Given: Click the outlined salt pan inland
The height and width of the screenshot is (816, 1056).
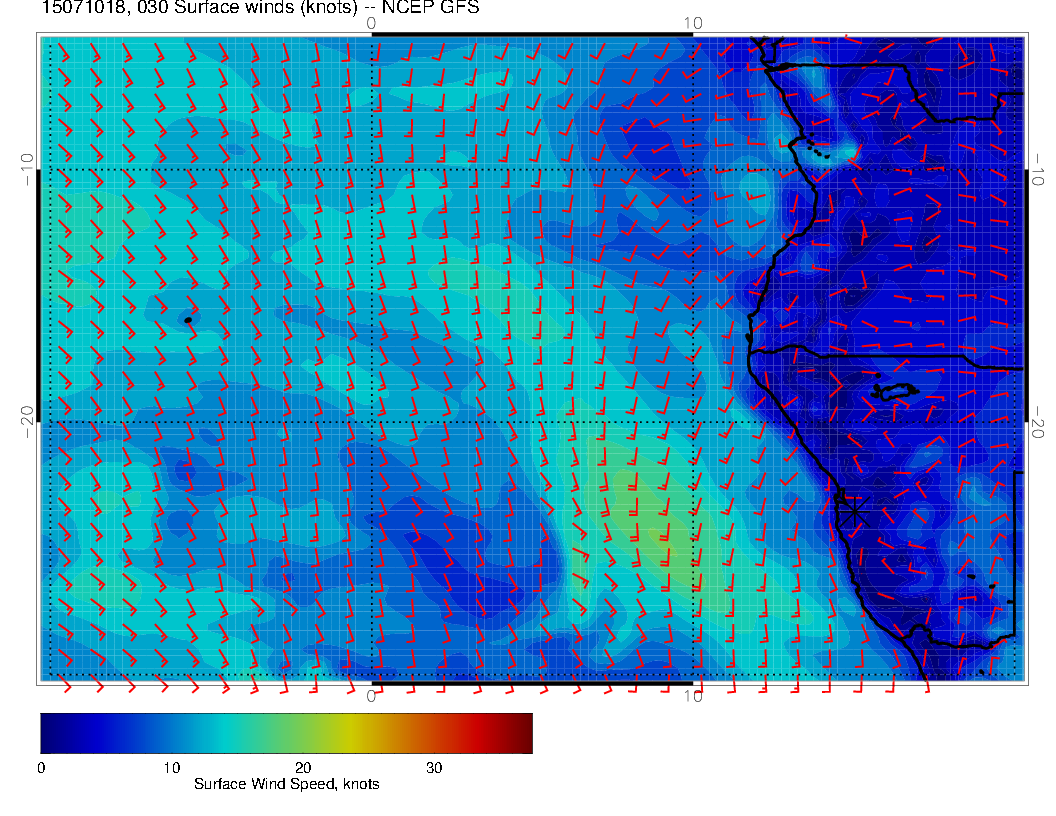Looking at the screenshot, I should [x=896, y=391].
